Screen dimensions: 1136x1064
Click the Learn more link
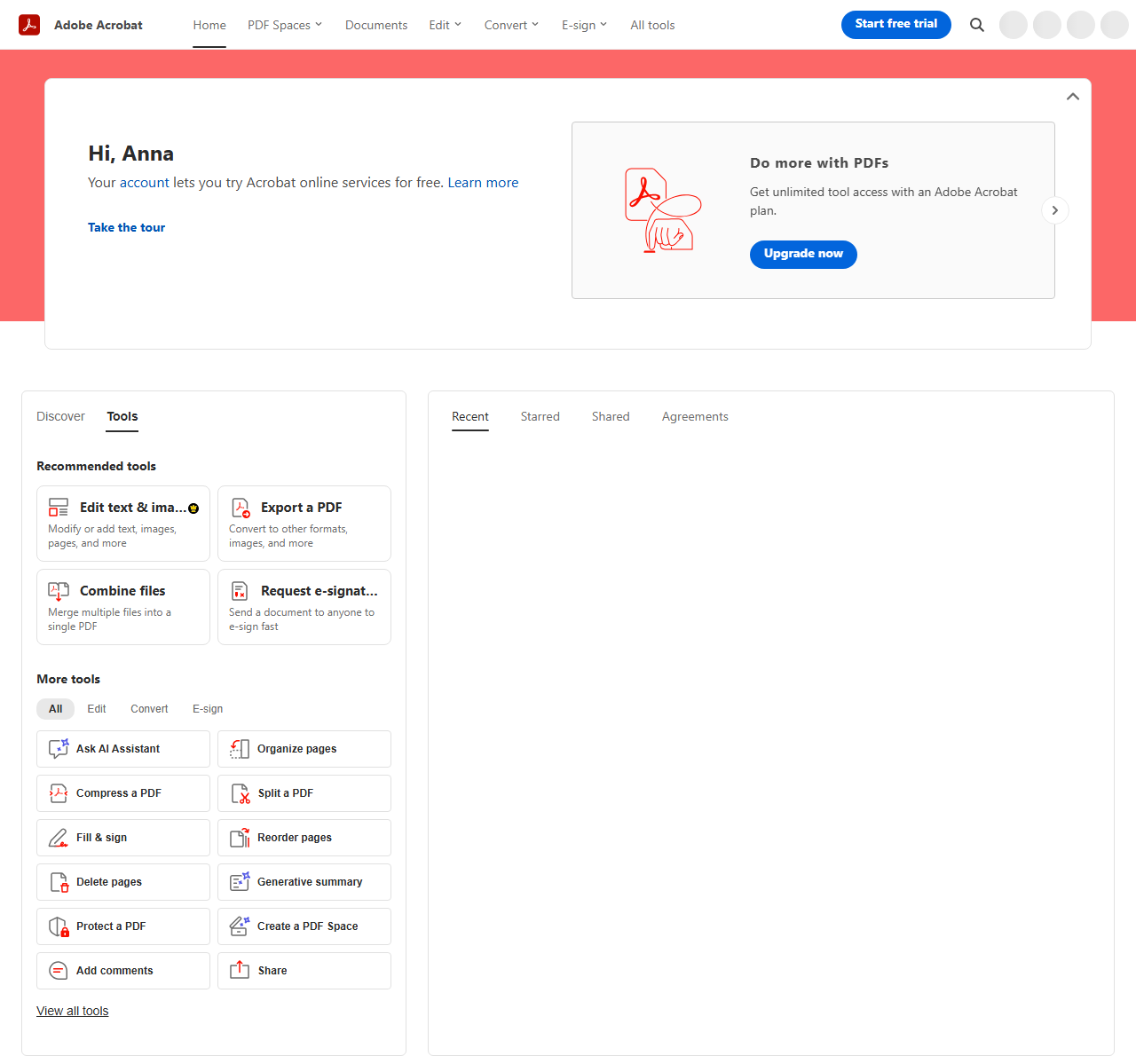(483, 183)
